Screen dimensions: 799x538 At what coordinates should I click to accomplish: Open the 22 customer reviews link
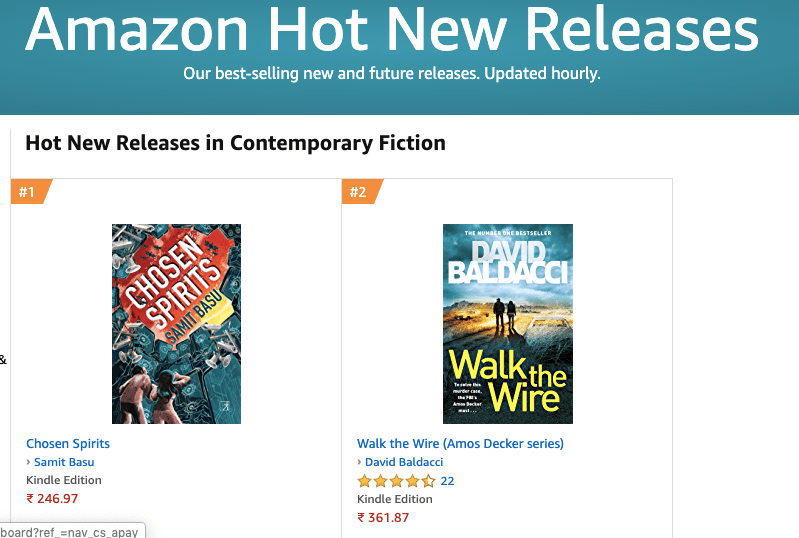click(447, 481)
